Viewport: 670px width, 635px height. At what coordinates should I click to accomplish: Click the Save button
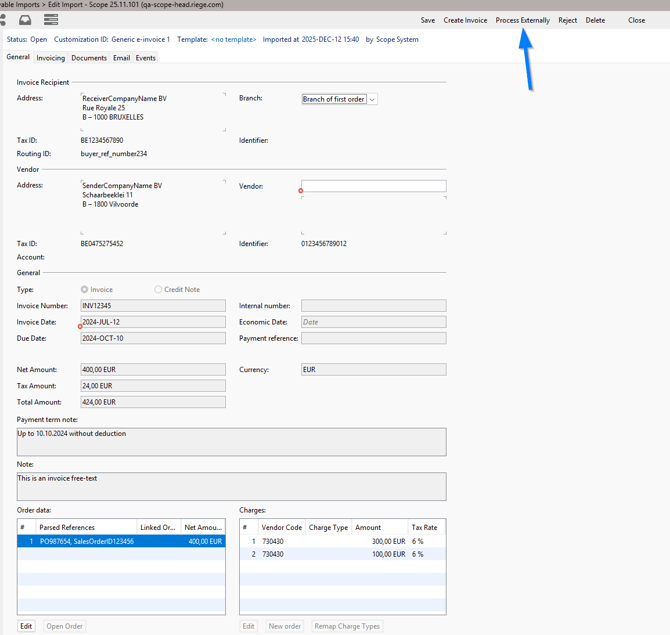(x=427, y=20)
